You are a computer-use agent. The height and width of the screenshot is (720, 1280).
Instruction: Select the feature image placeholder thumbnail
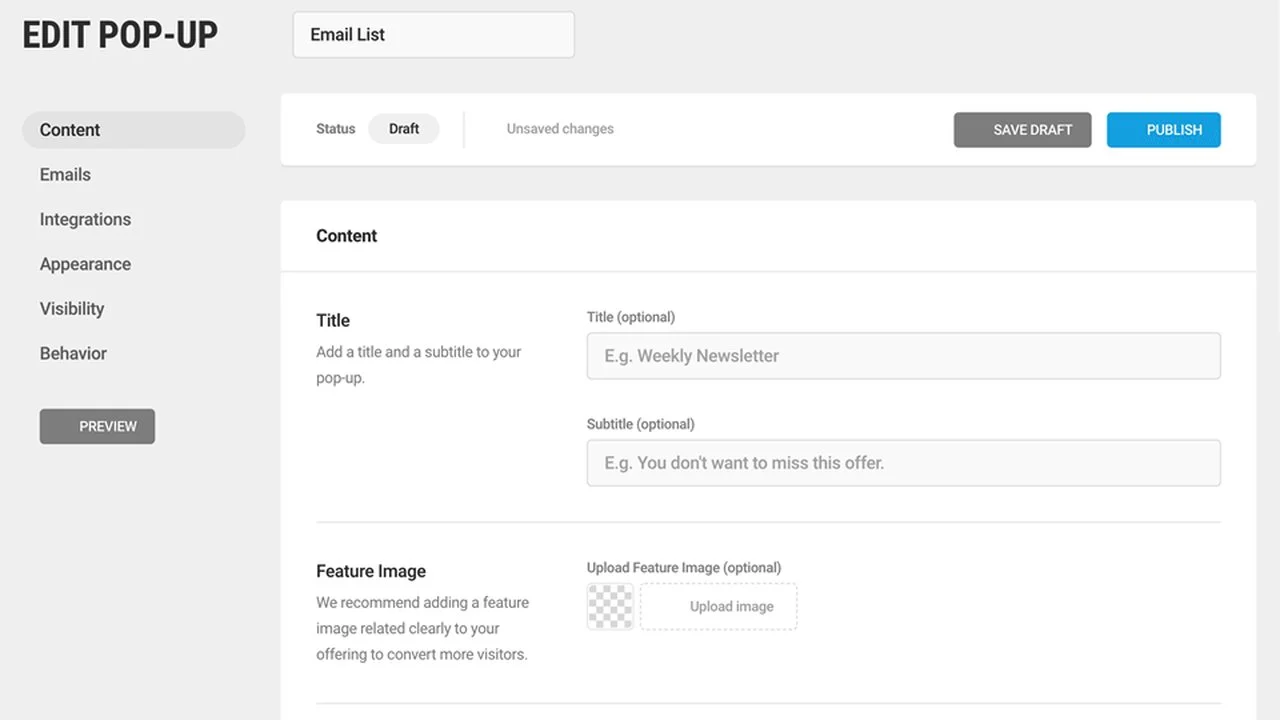tap(609, 606)
